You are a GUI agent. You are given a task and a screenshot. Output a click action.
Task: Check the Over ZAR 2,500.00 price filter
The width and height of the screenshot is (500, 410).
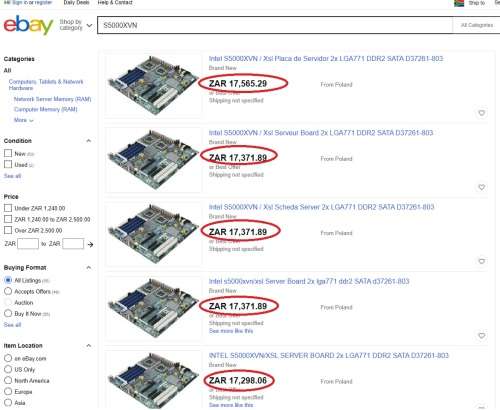pyautogui.click(x=8, y=230)
